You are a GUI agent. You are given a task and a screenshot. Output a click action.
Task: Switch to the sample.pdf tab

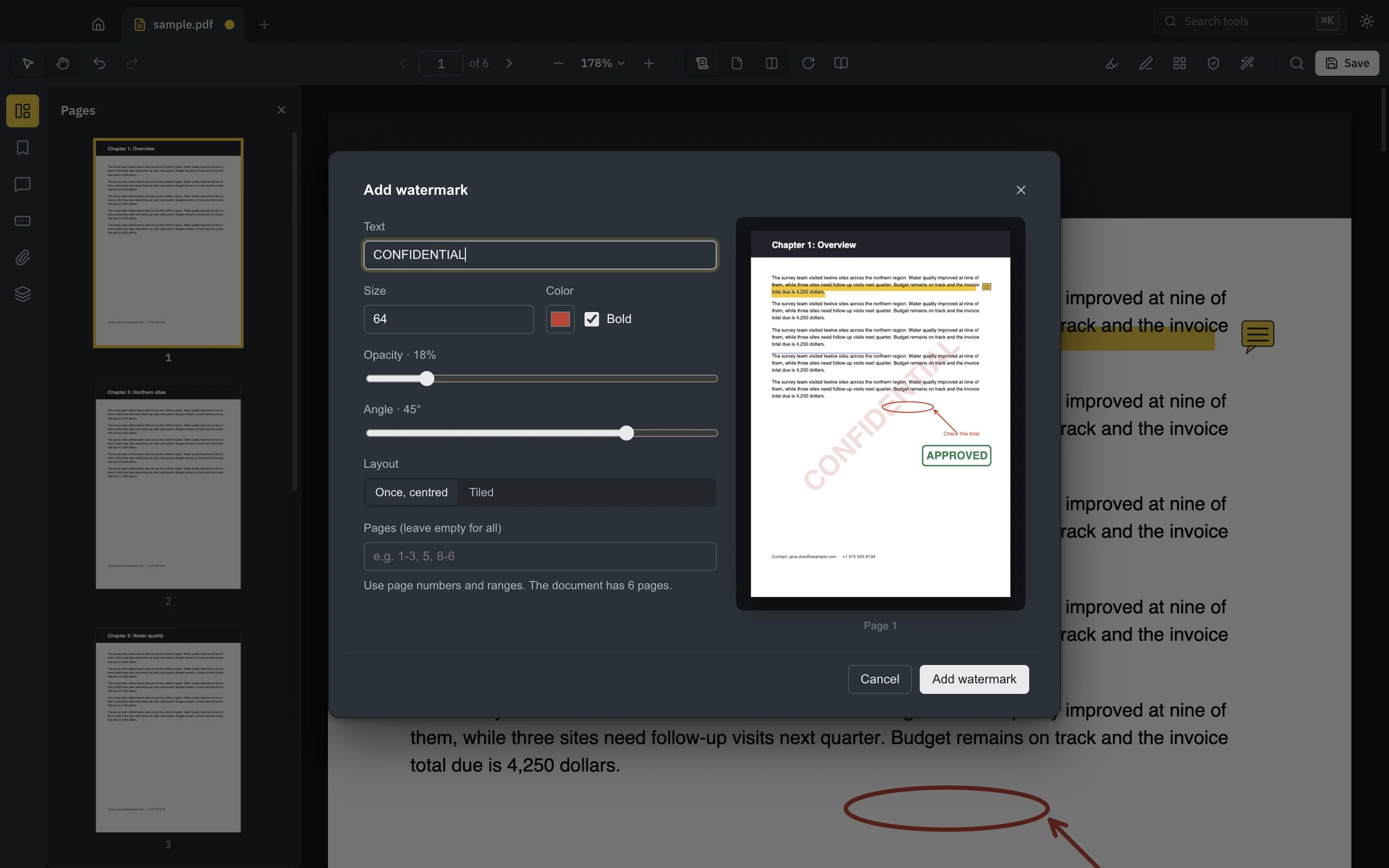(x=183, y=24)
